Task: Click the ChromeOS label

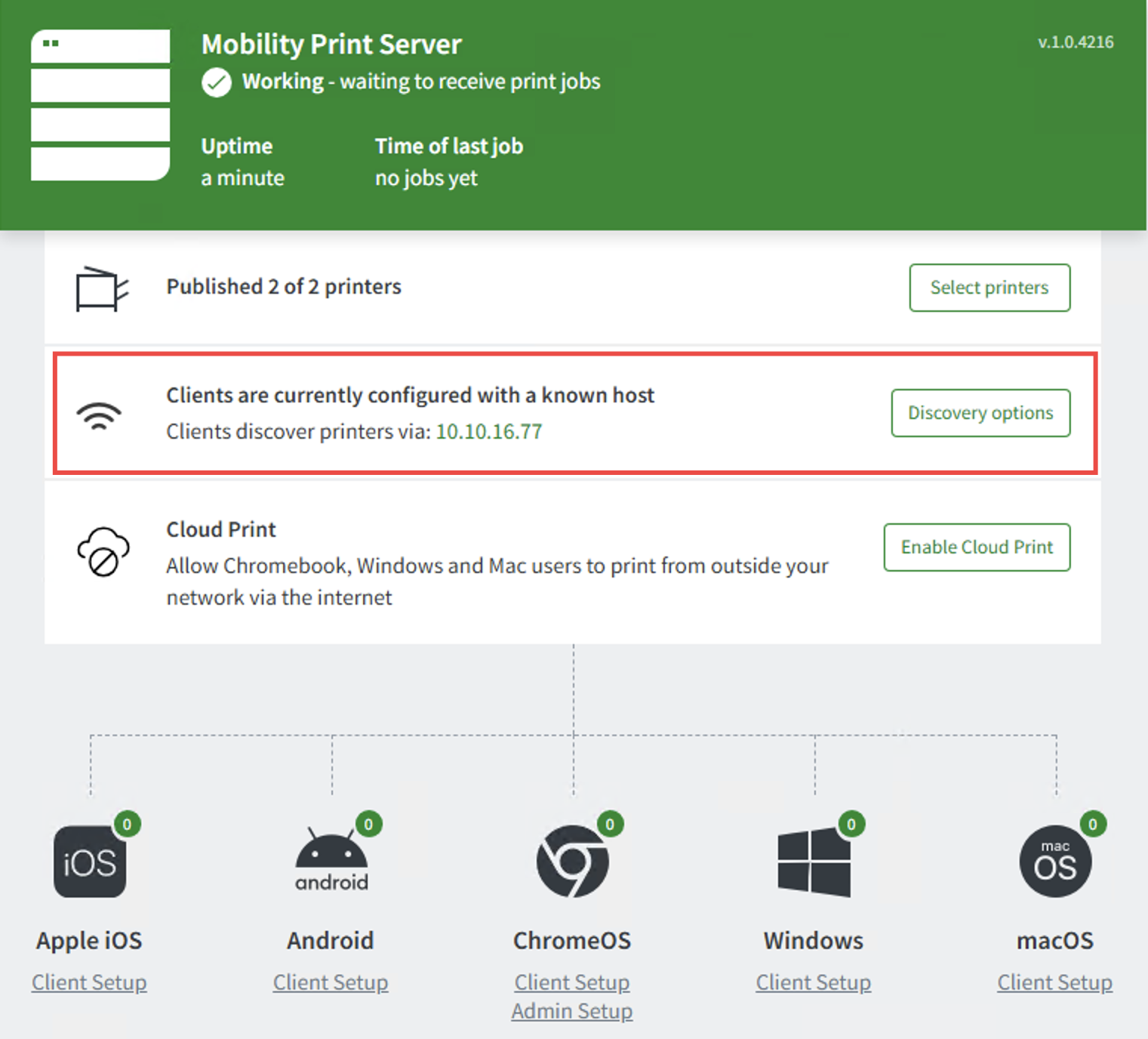Action: [x=572, y=941]
